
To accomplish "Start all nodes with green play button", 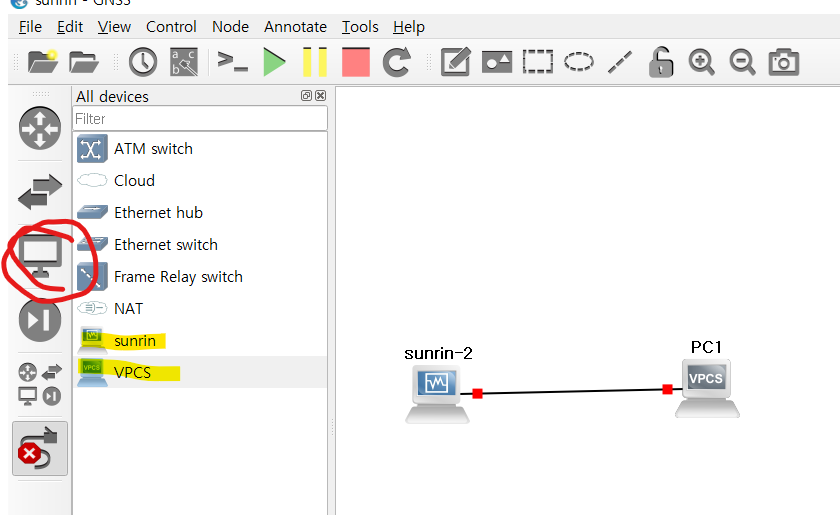I will coord(274,62).
